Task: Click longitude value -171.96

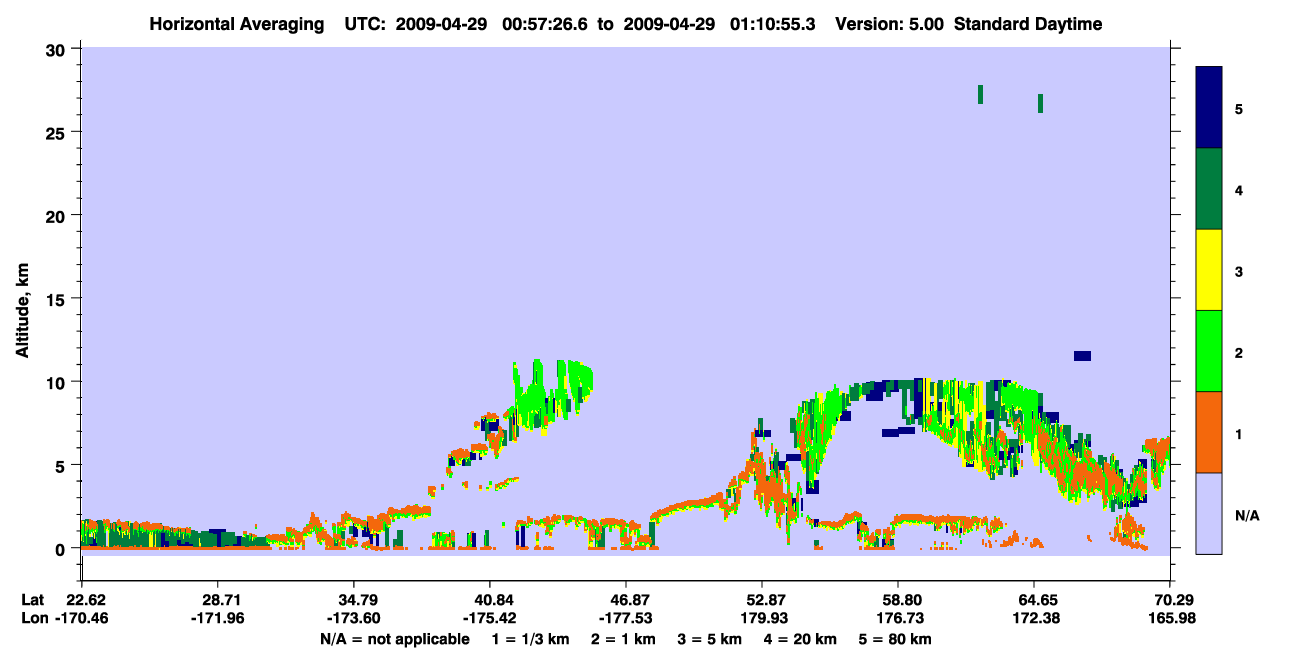Action: click(x=217, y=618)
